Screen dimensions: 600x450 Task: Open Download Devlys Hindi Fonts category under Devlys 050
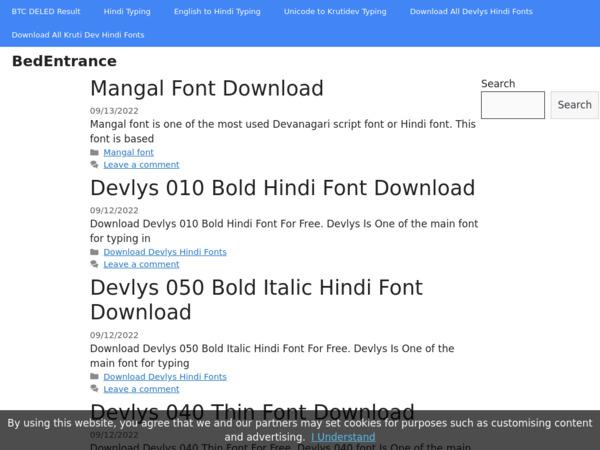(165, 377)
